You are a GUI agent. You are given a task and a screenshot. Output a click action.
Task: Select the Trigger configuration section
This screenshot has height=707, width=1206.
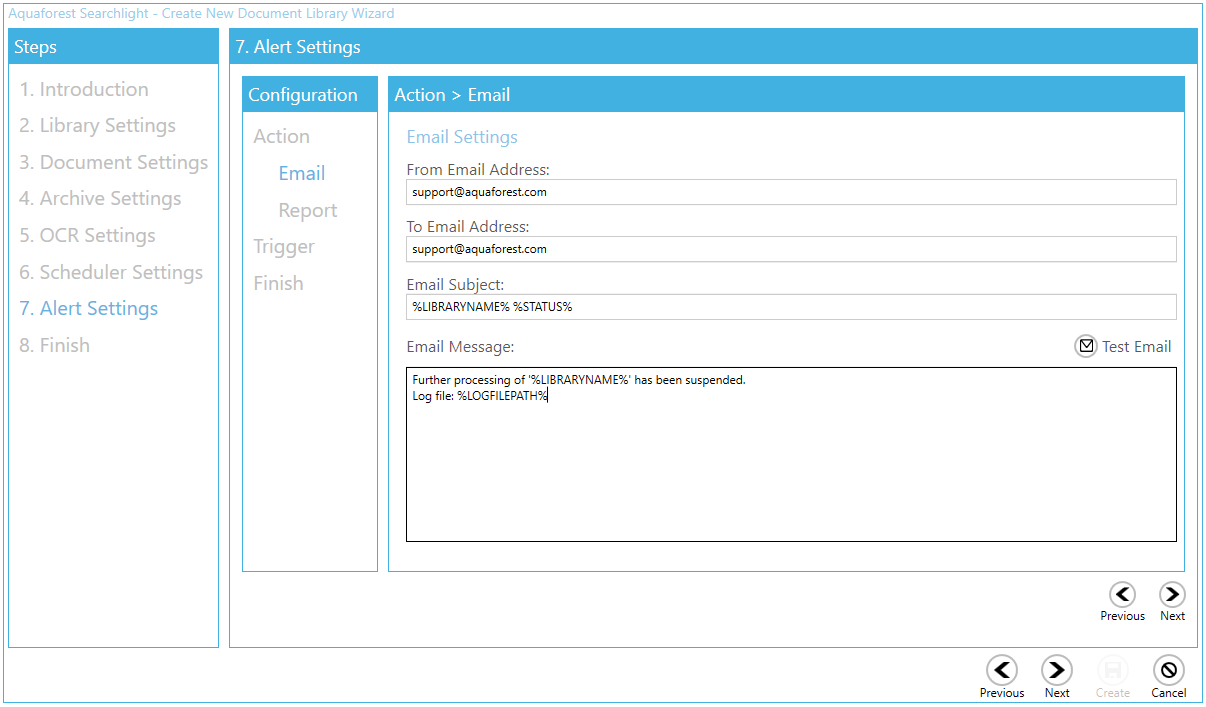pyautogui.click(x=284, y=246)
